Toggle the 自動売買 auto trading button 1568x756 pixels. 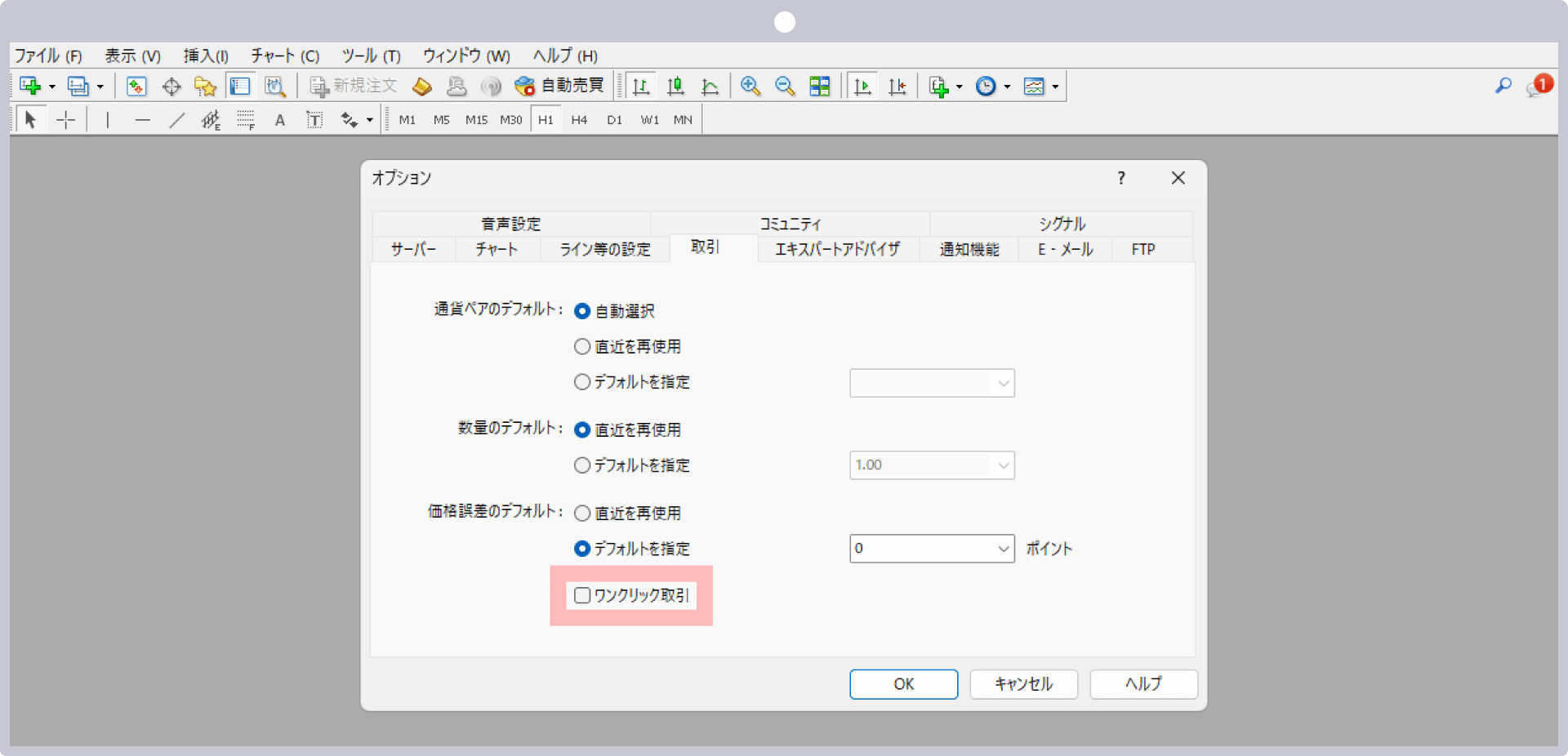click(559, 86)
